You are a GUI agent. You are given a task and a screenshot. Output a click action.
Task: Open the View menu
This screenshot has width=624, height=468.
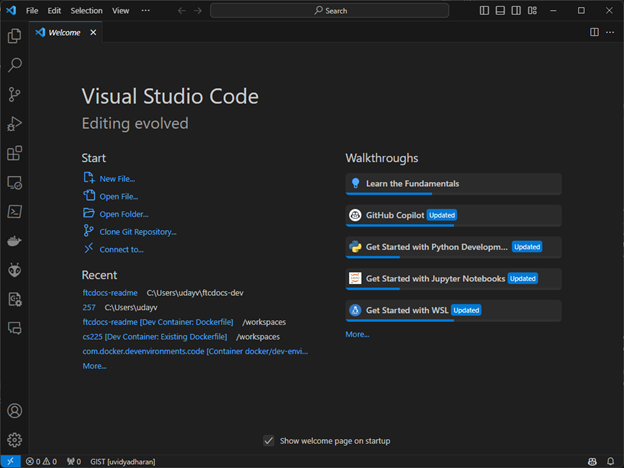[x=120, y=10]
